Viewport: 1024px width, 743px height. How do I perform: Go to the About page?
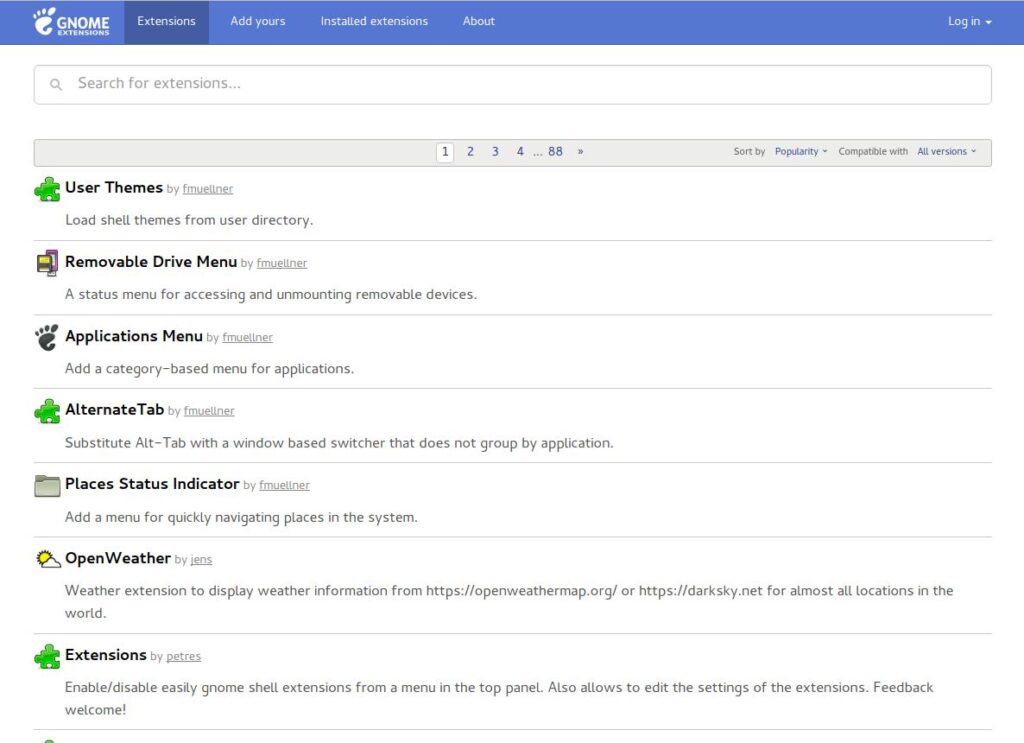coord(479,22)
